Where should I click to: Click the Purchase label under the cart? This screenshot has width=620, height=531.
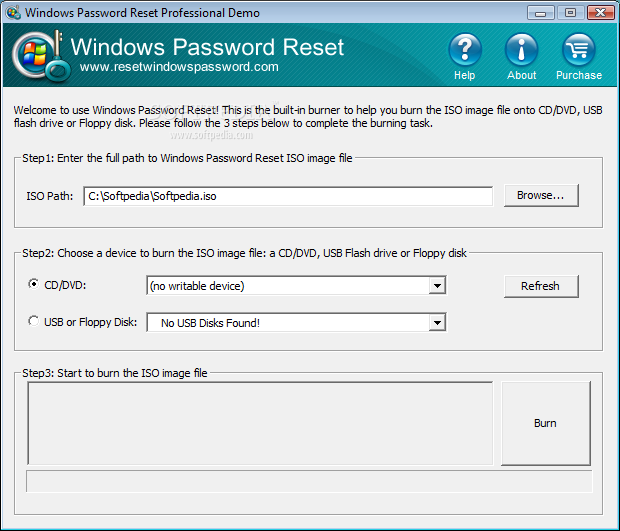(579, 75)
